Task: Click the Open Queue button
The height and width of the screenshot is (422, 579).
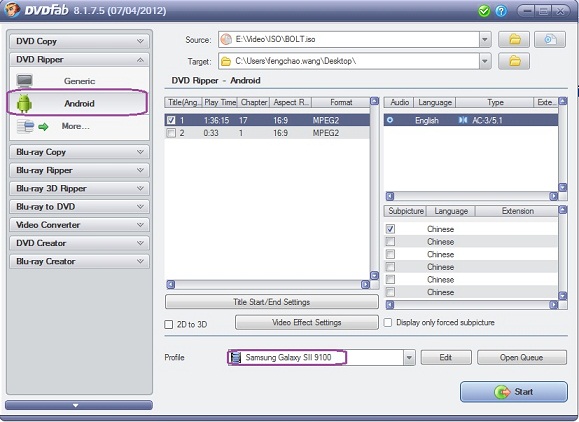Action: tap(521, 357)
